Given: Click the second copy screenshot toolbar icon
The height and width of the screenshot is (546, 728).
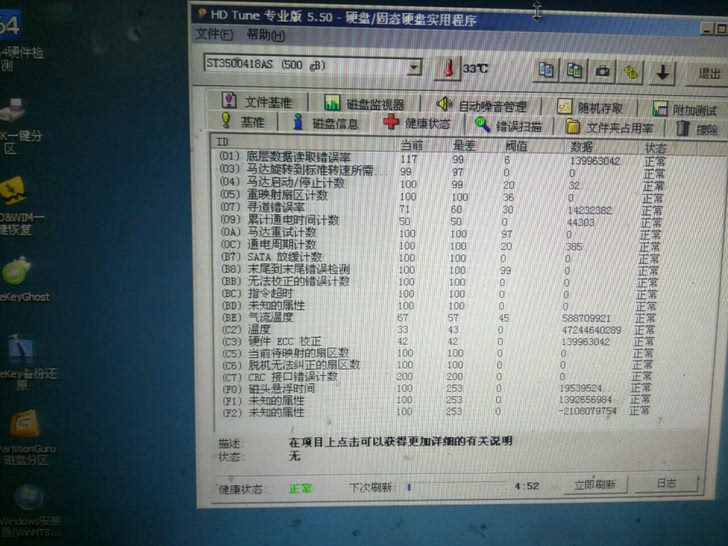Looking at the screenshot, I should click(x=574, y=71).
